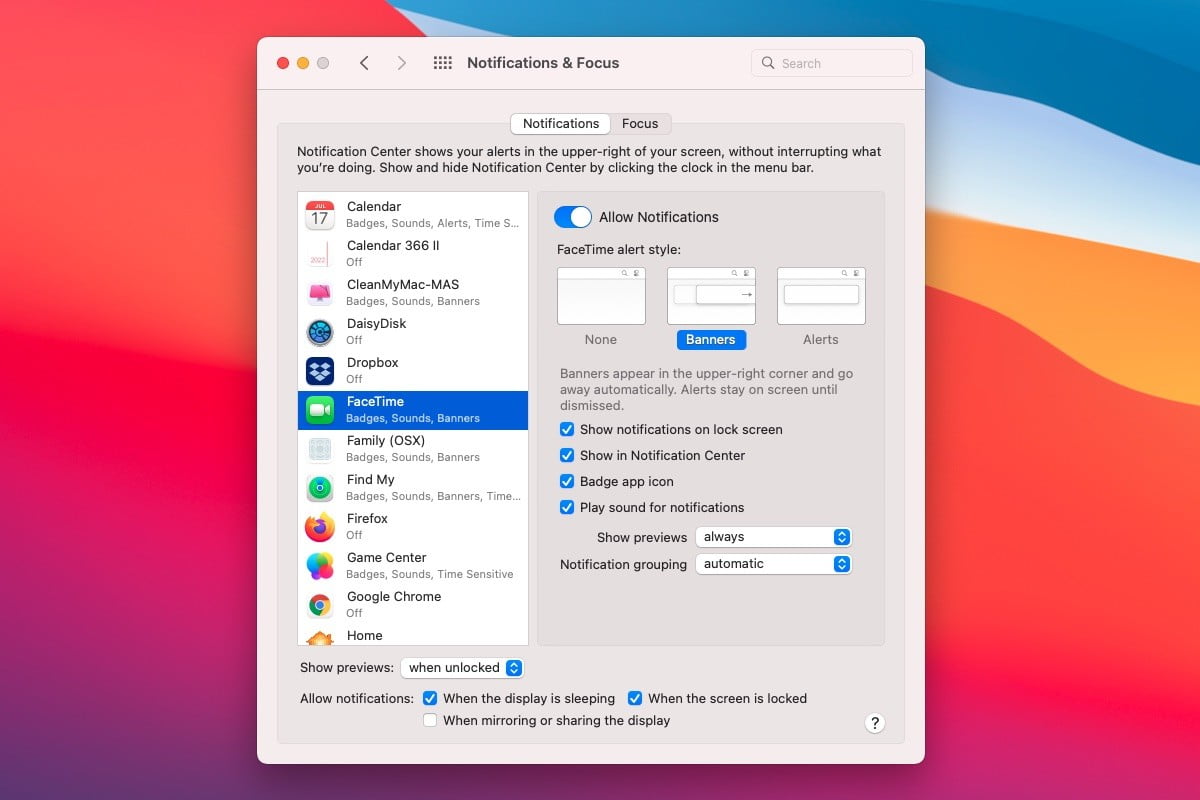Screen dimensions: 1200x800
Task: Switch to the Focus tab
Action: (x=641, y=123)
